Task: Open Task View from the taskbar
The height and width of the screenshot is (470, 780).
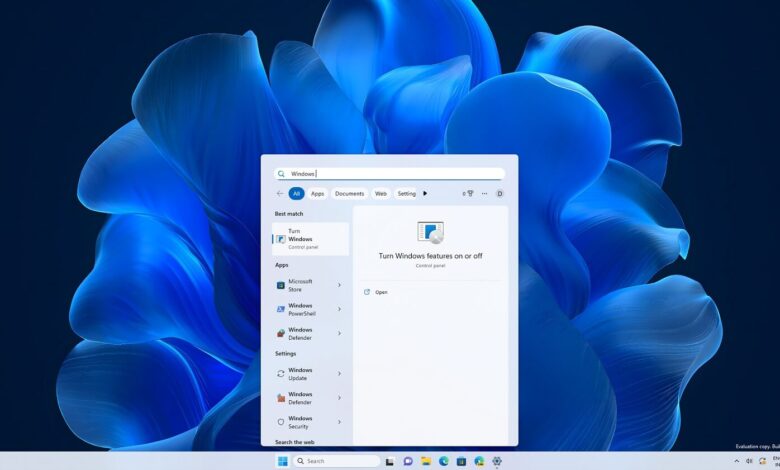Action: (x=389, y=461)
